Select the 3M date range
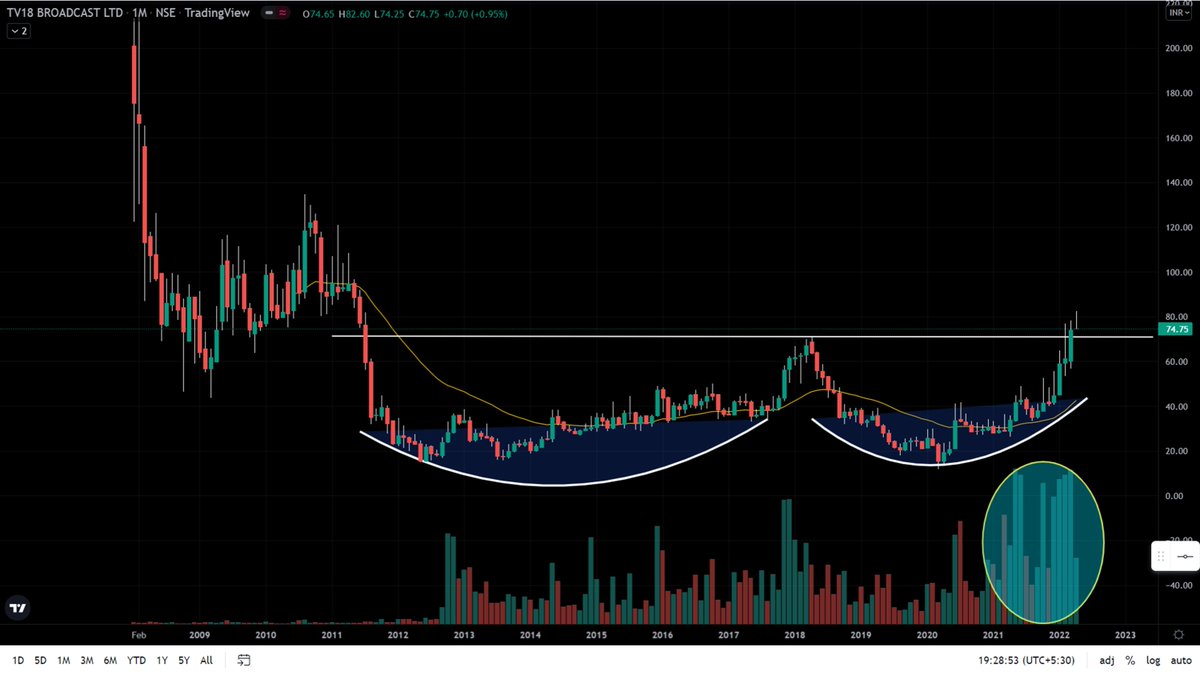The image size is (1200, 675). [87, 661]
